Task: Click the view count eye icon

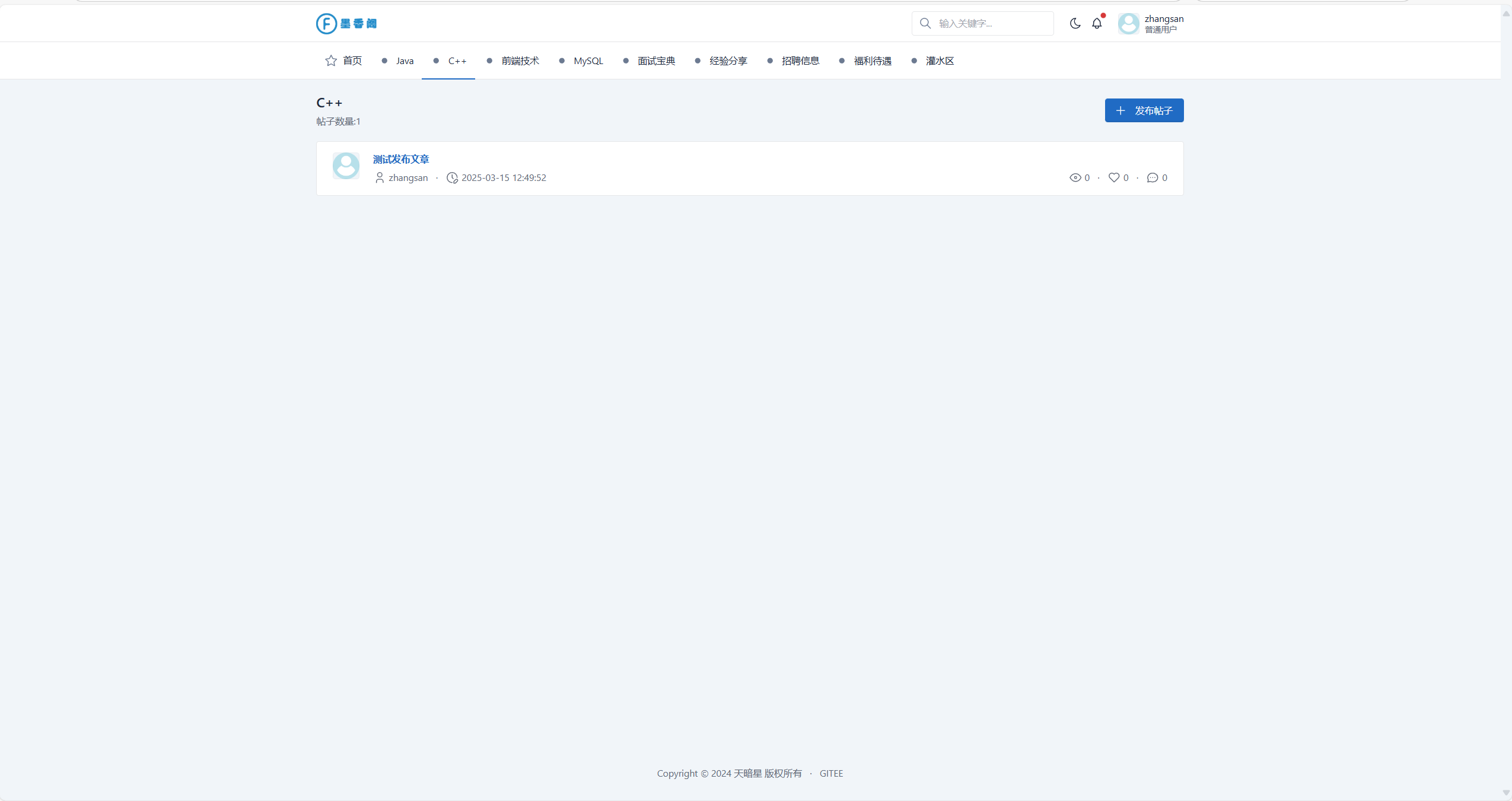Action: click(x=1075, y=178)
